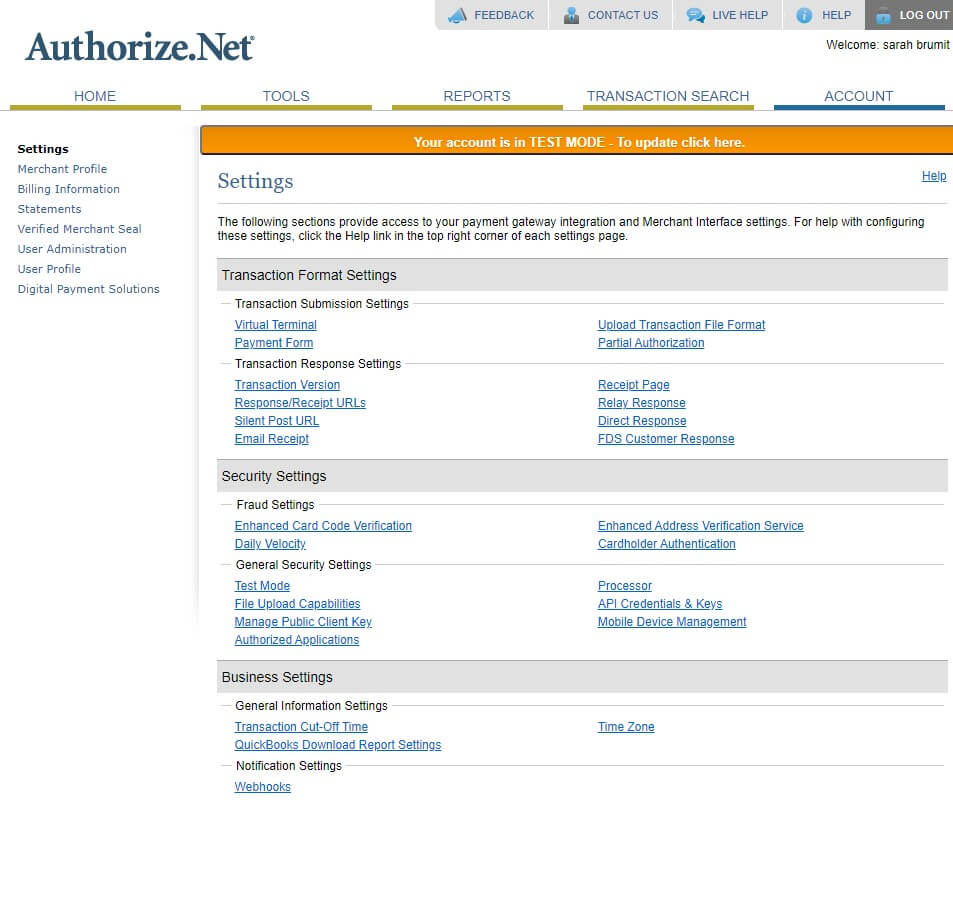Click the Live Help chat bubbles icon
953x920 pixels.
click(x=695, y=15)
